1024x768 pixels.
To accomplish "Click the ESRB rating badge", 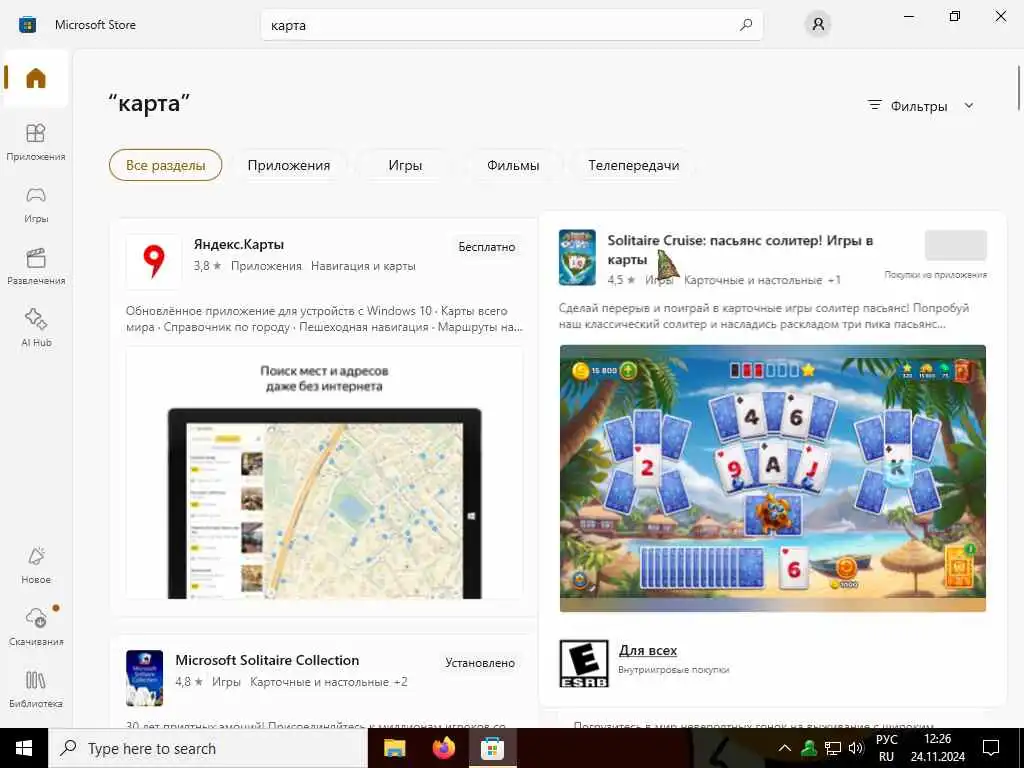I will click(584, 664).
